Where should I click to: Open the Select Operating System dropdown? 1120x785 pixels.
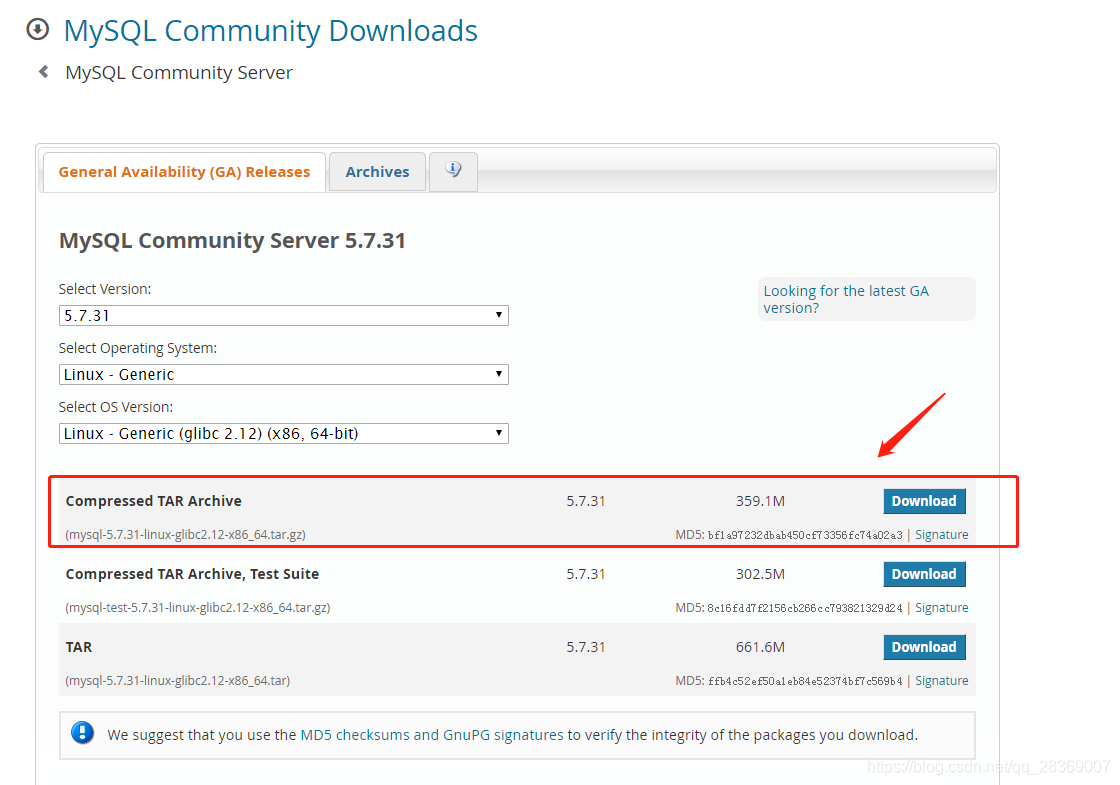(x=284, y=374)
